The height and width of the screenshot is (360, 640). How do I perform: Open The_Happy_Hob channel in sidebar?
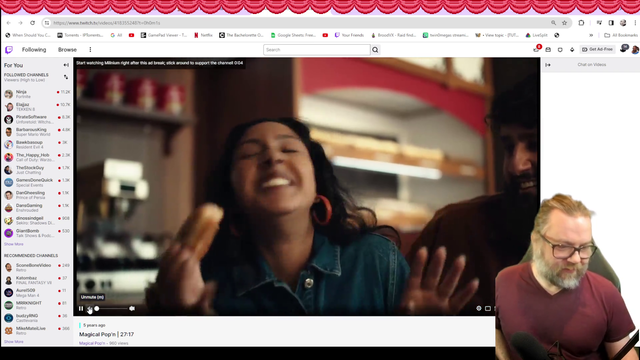click(37, 157)
